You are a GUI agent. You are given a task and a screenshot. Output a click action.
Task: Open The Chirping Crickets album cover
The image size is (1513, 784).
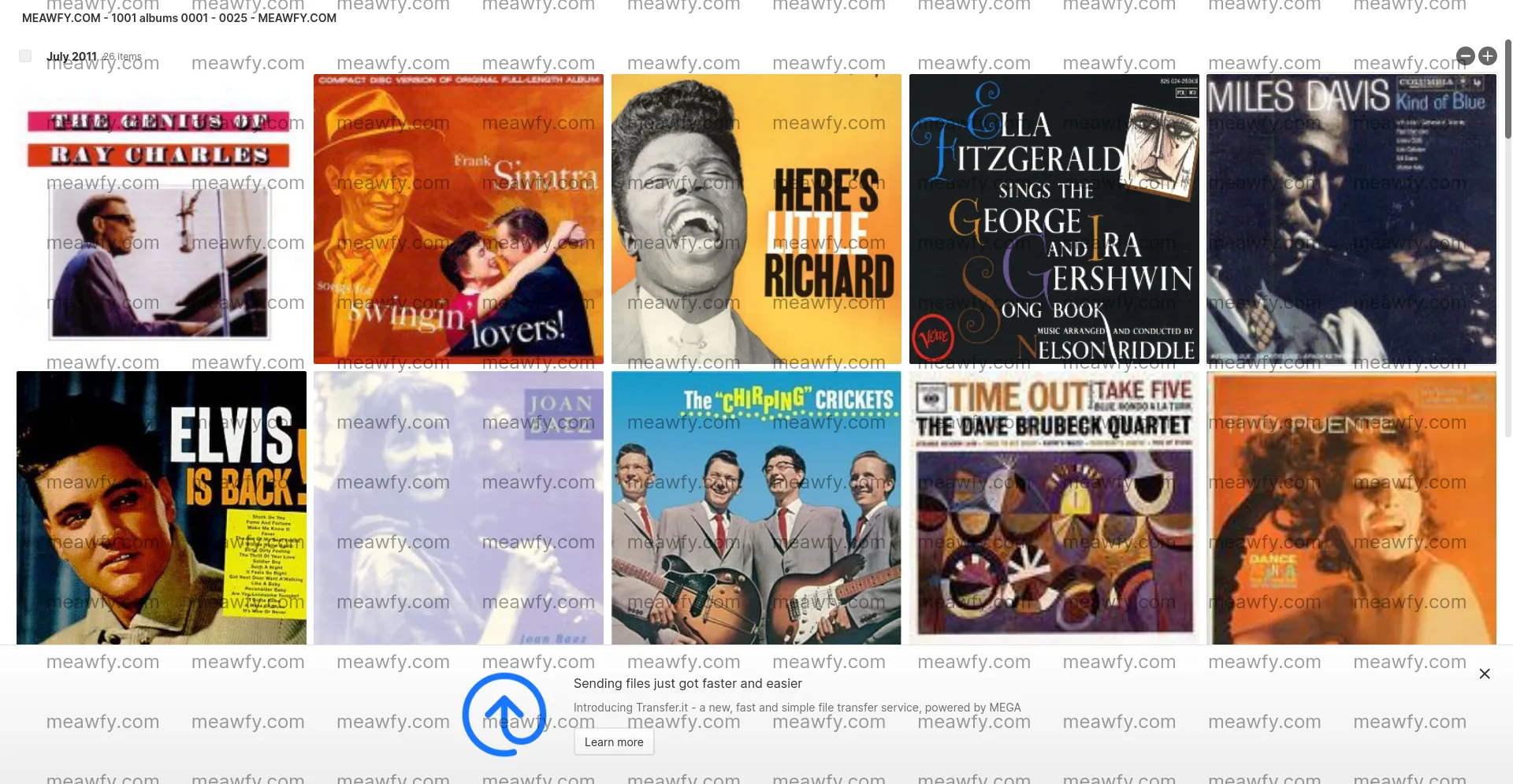(756, 507)
